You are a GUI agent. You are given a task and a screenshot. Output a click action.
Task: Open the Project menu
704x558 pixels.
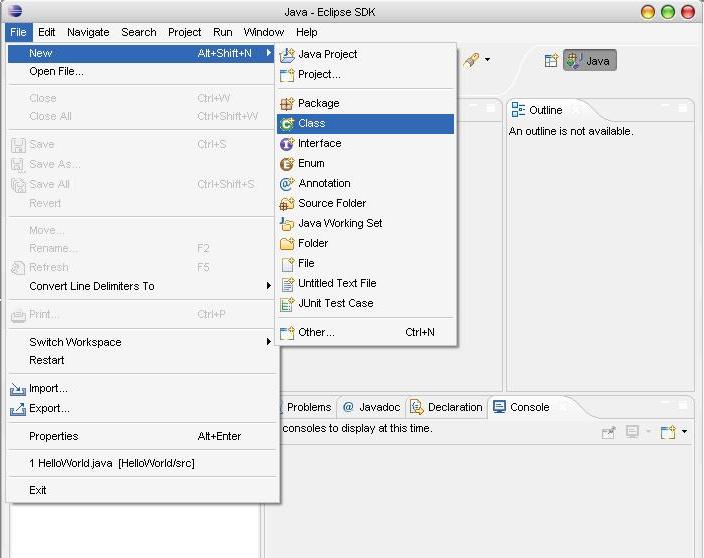point(185,32)
